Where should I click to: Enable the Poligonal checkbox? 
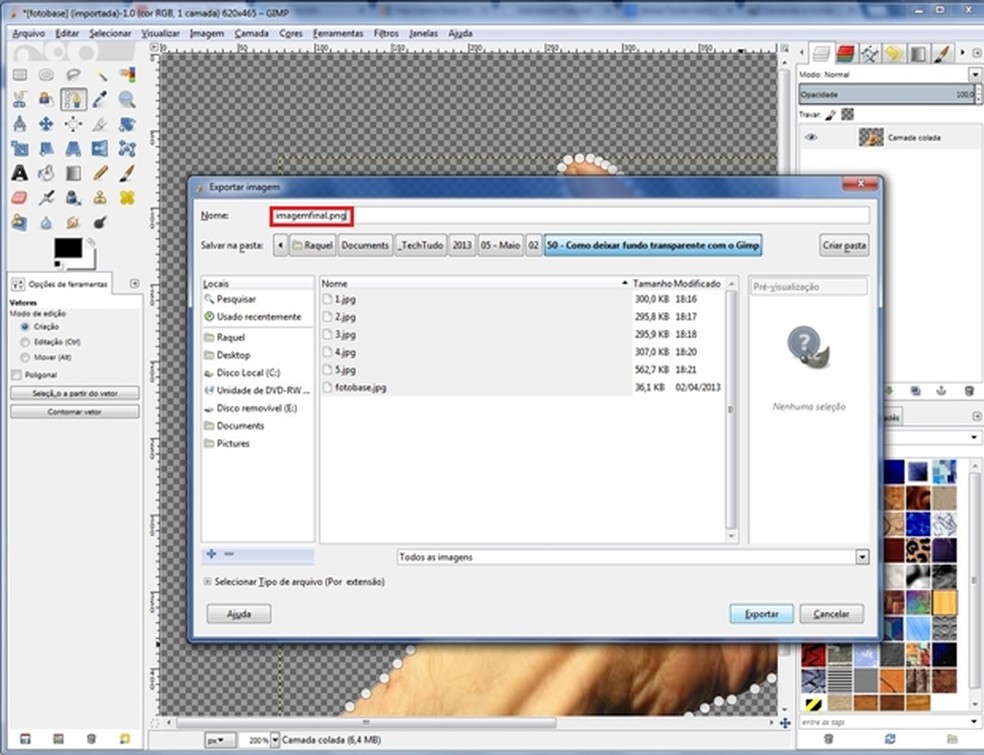tap(17, 375)
